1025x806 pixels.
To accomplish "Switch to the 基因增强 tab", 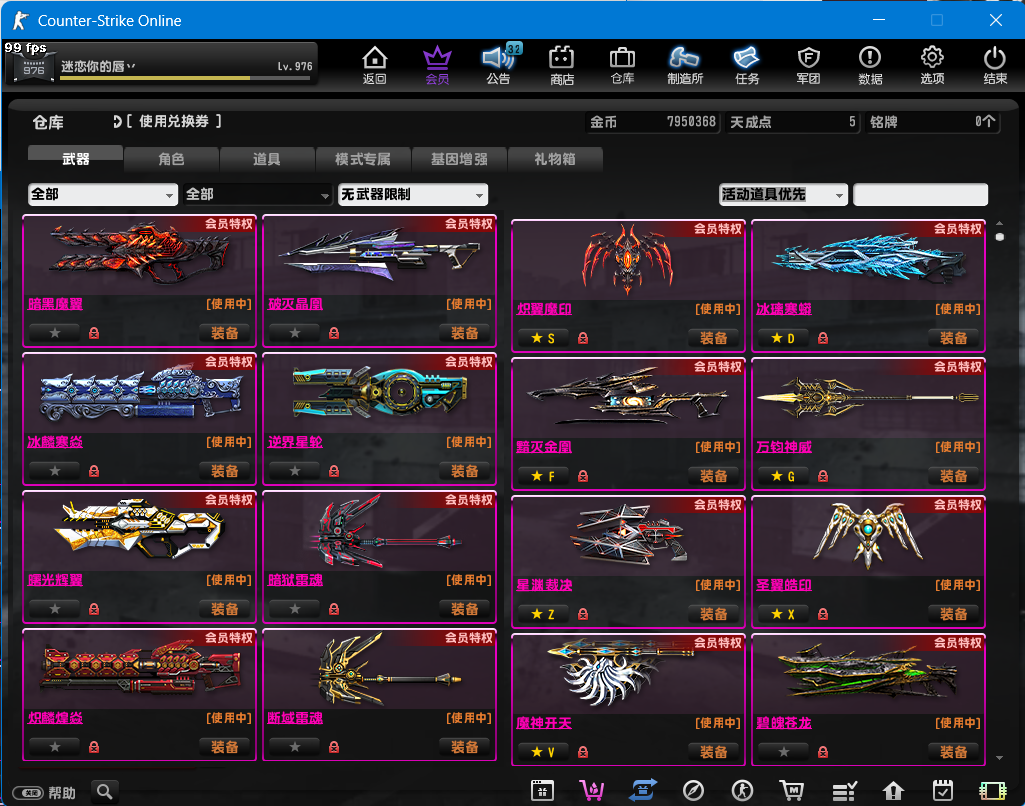I will click(x=459, y=159).
